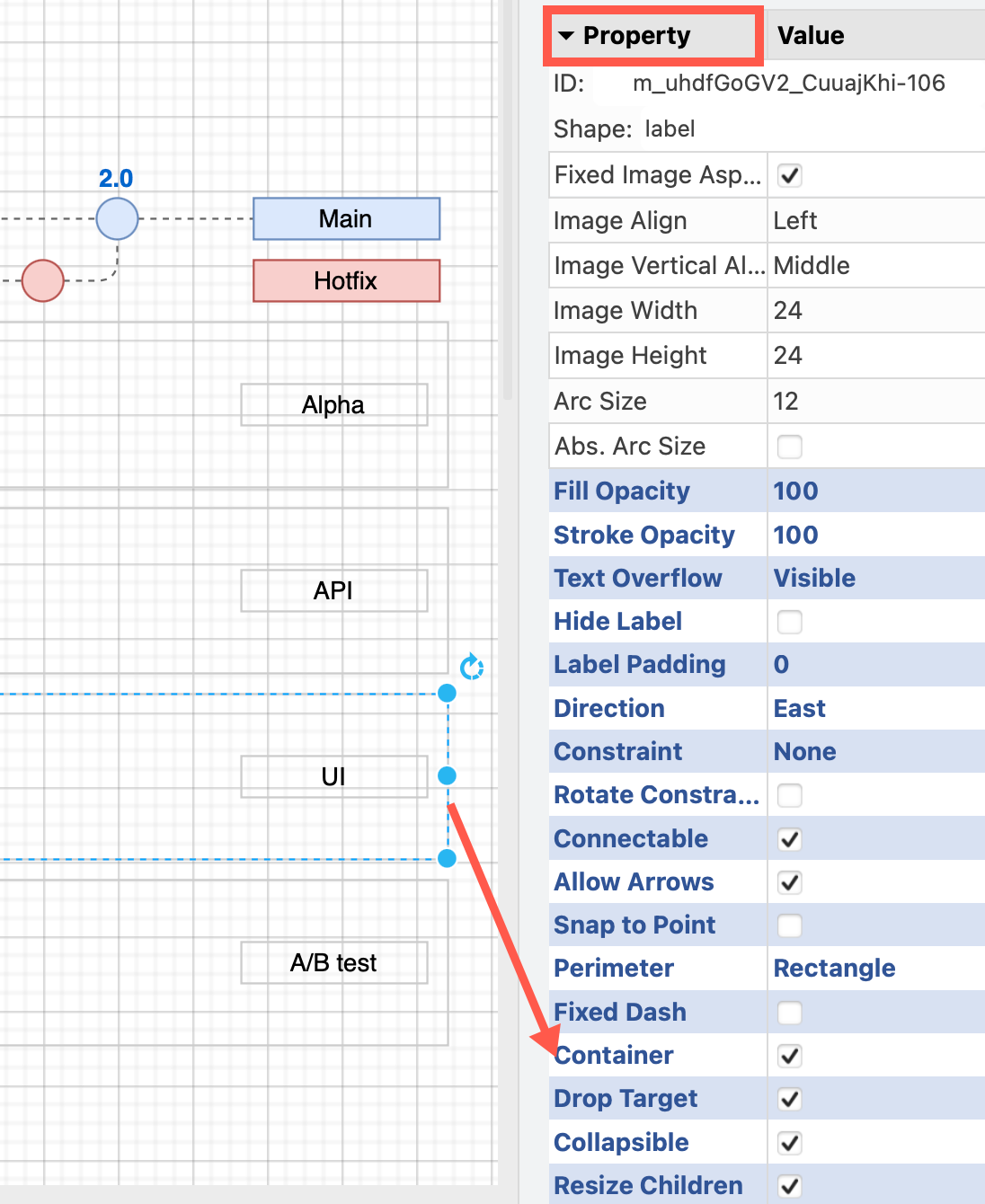
Task: Edit the Image Width value of 24
Action: click(x=787, y=310)
